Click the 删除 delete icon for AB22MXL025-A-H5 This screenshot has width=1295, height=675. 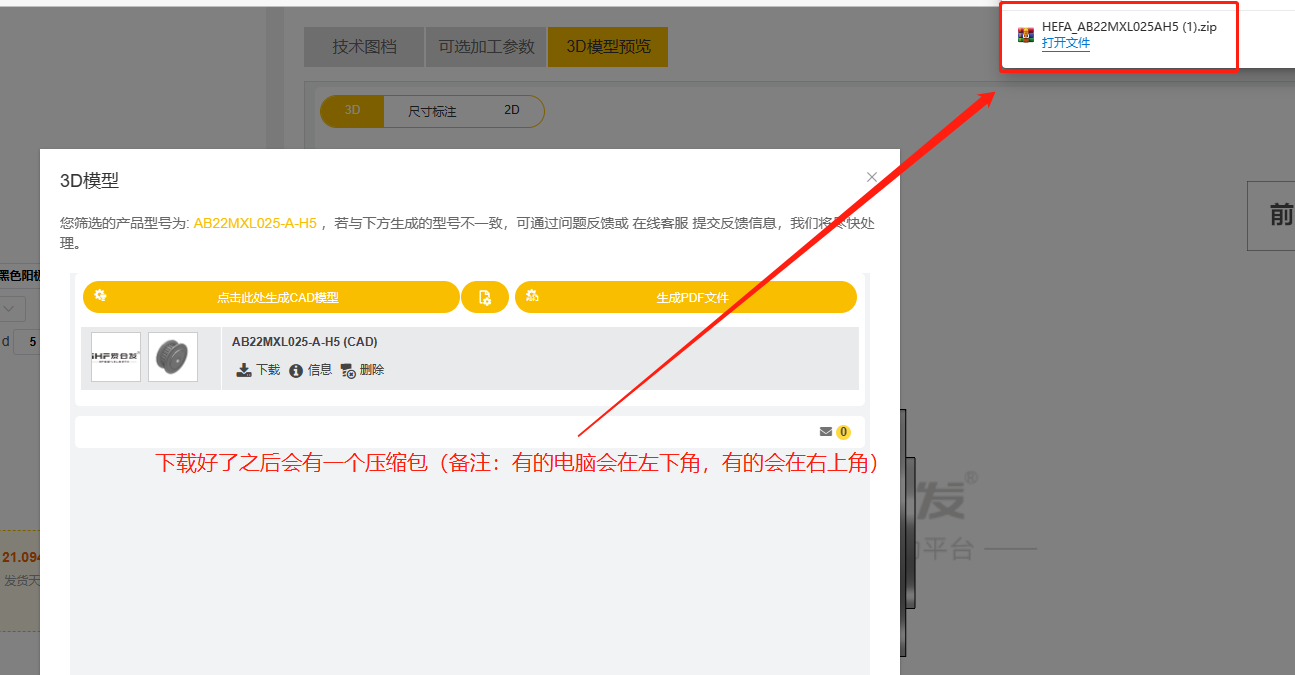(x=347, y=370)
